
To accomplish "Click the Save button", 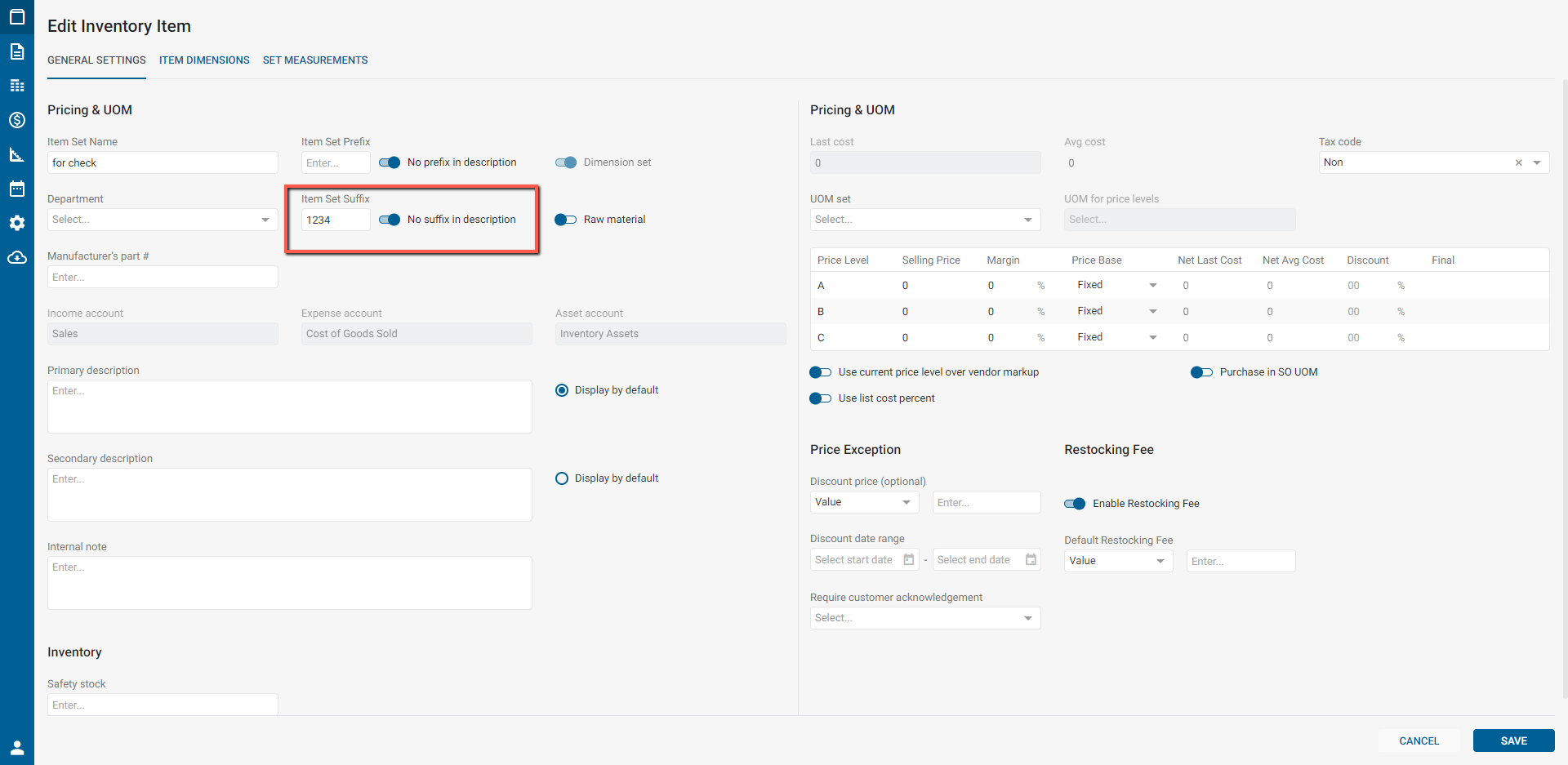I will [x=1513, y=741].
